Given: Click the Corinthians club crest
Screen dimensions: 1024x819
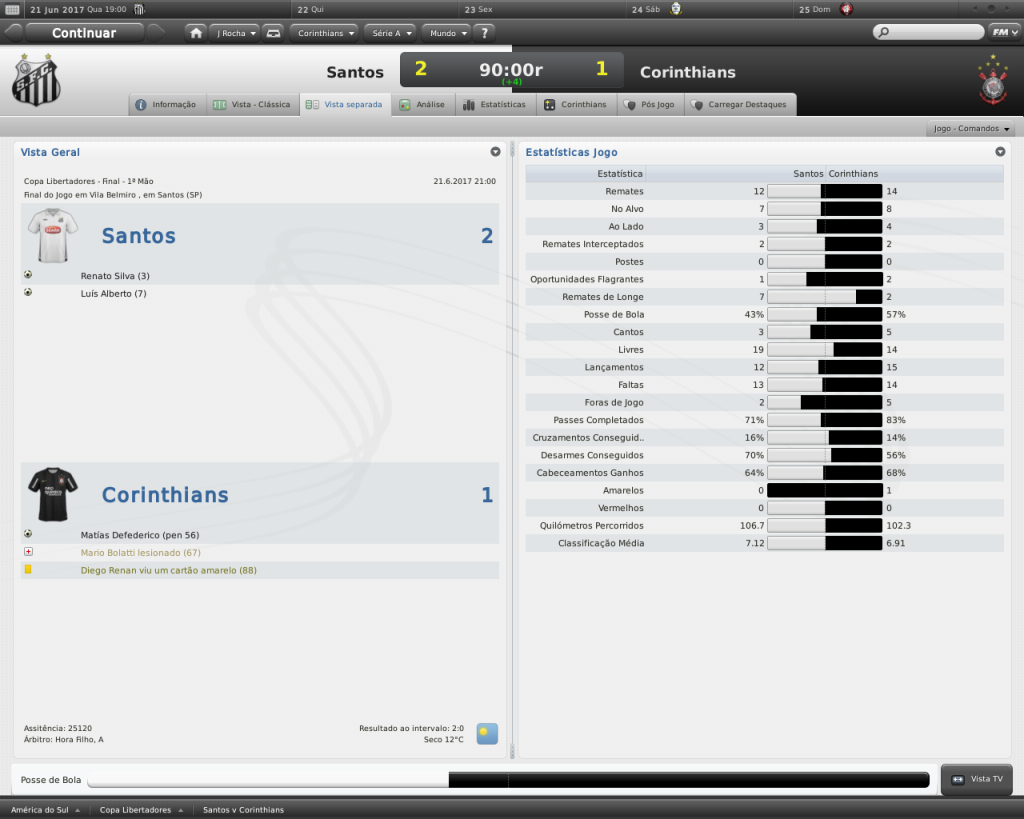Looking at the screenshot, I should click(x=992, y=82).
